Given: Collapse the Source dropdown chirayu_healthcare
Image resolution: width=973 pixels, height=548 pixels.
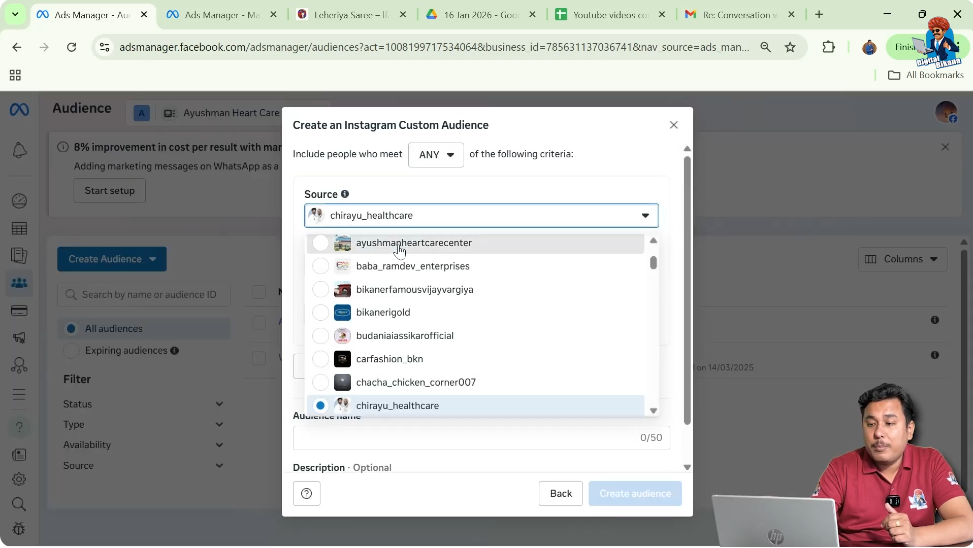Looking at the screenshot, I should [x=481, y=215].
